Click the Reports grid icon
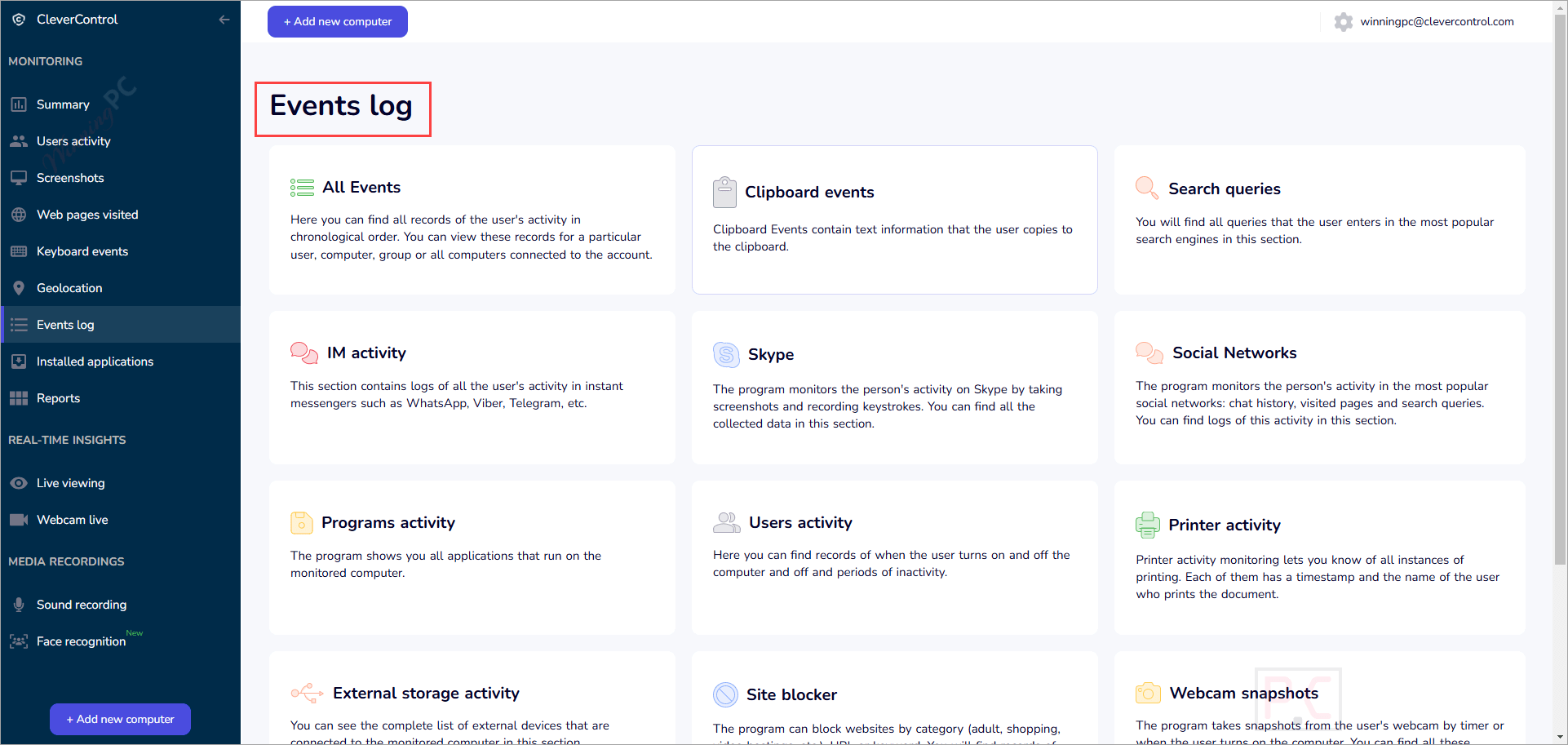 pos(19,398)
